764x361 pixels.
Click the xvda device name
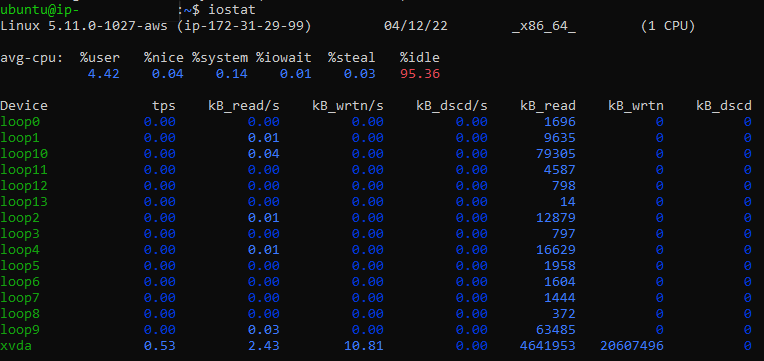click(x=16, y=346)
